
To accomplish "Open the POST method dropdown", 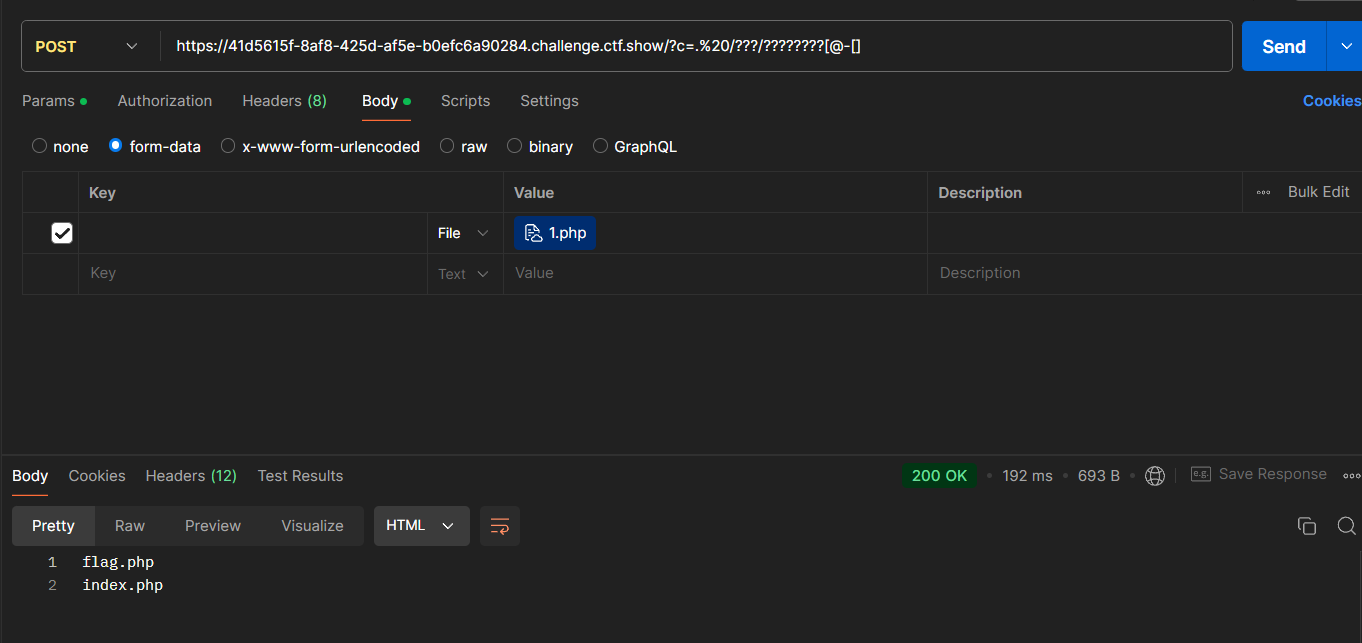I will pos(86,46).
